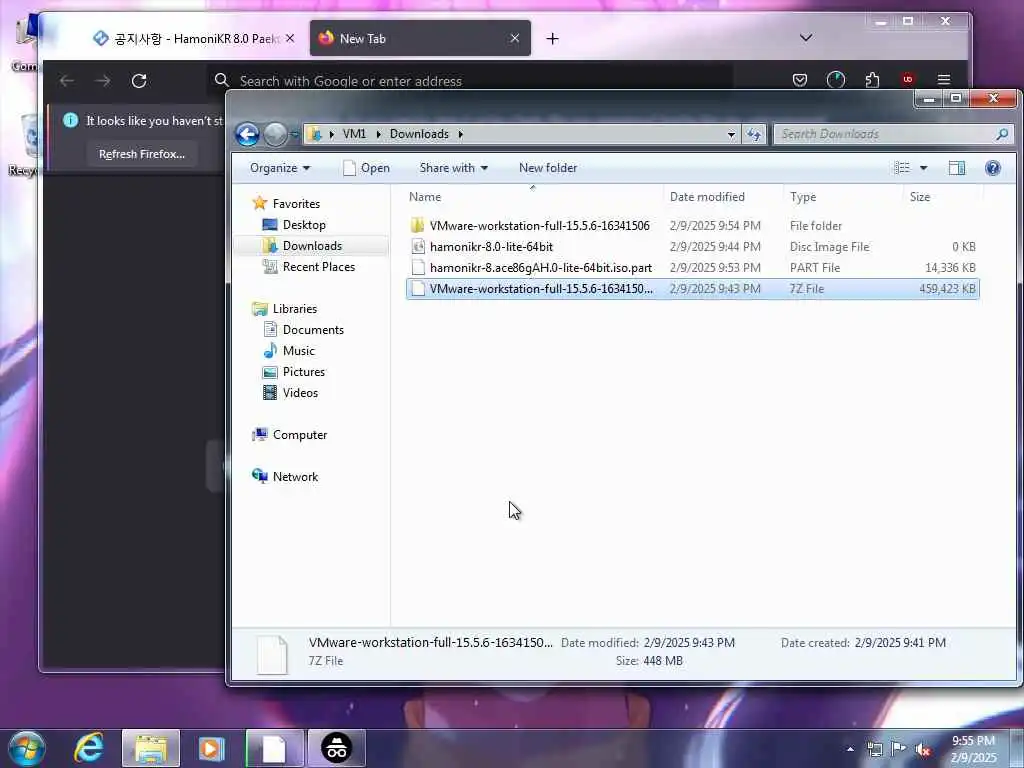Open the Explorer Help question mark icon
Image resolution: width=1024 pixels, height=768 pixels.
[x=993, y=168]
